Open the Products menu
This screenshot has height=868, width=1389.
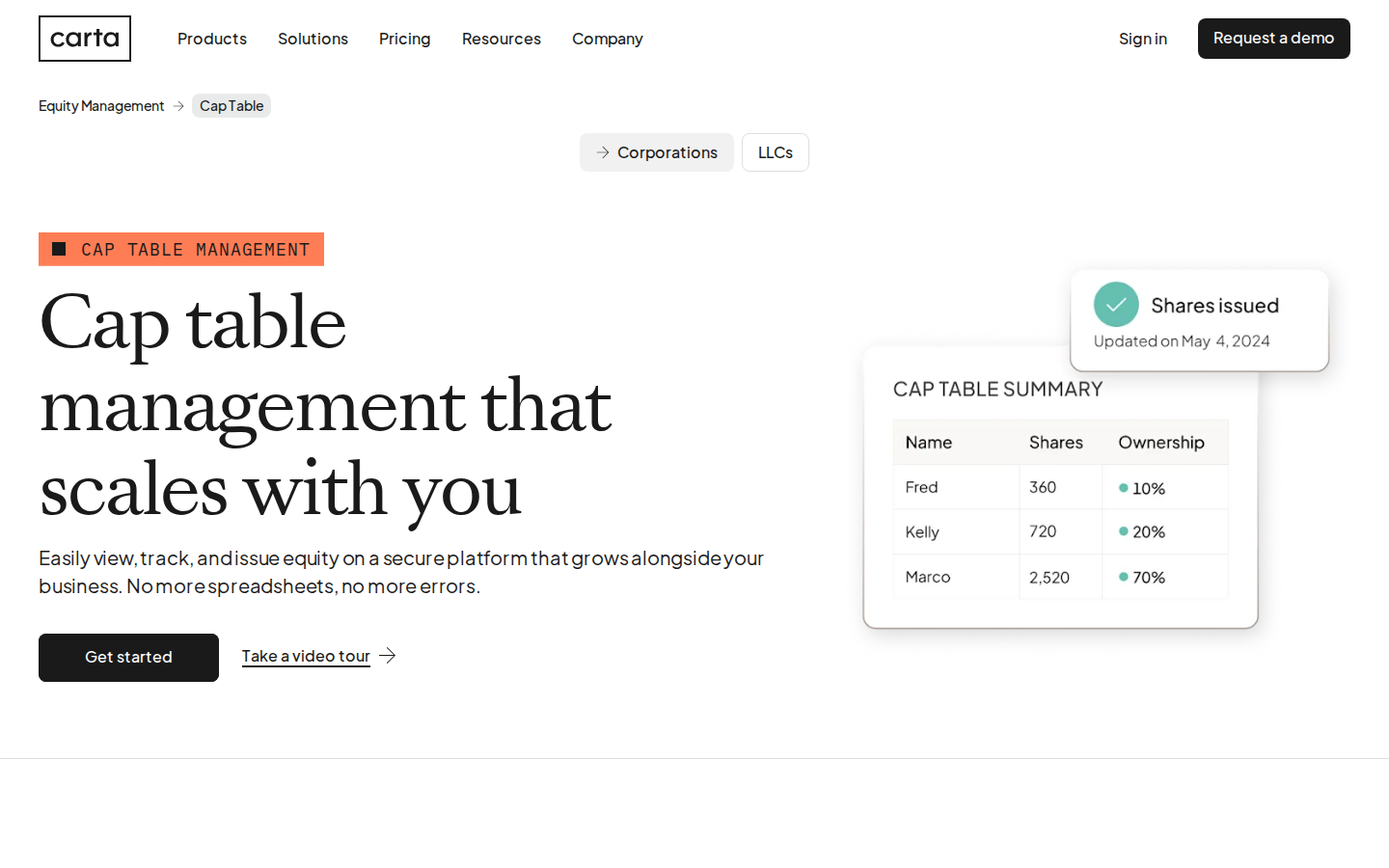(x=212, y=39)
